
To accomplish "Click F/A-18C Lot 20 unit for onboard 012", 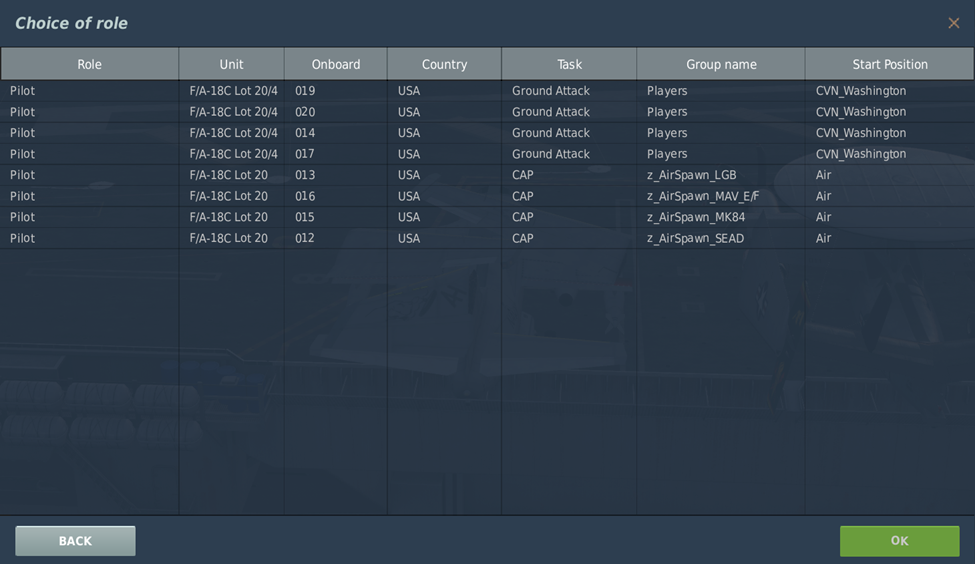I will click(x=228, y=238).
